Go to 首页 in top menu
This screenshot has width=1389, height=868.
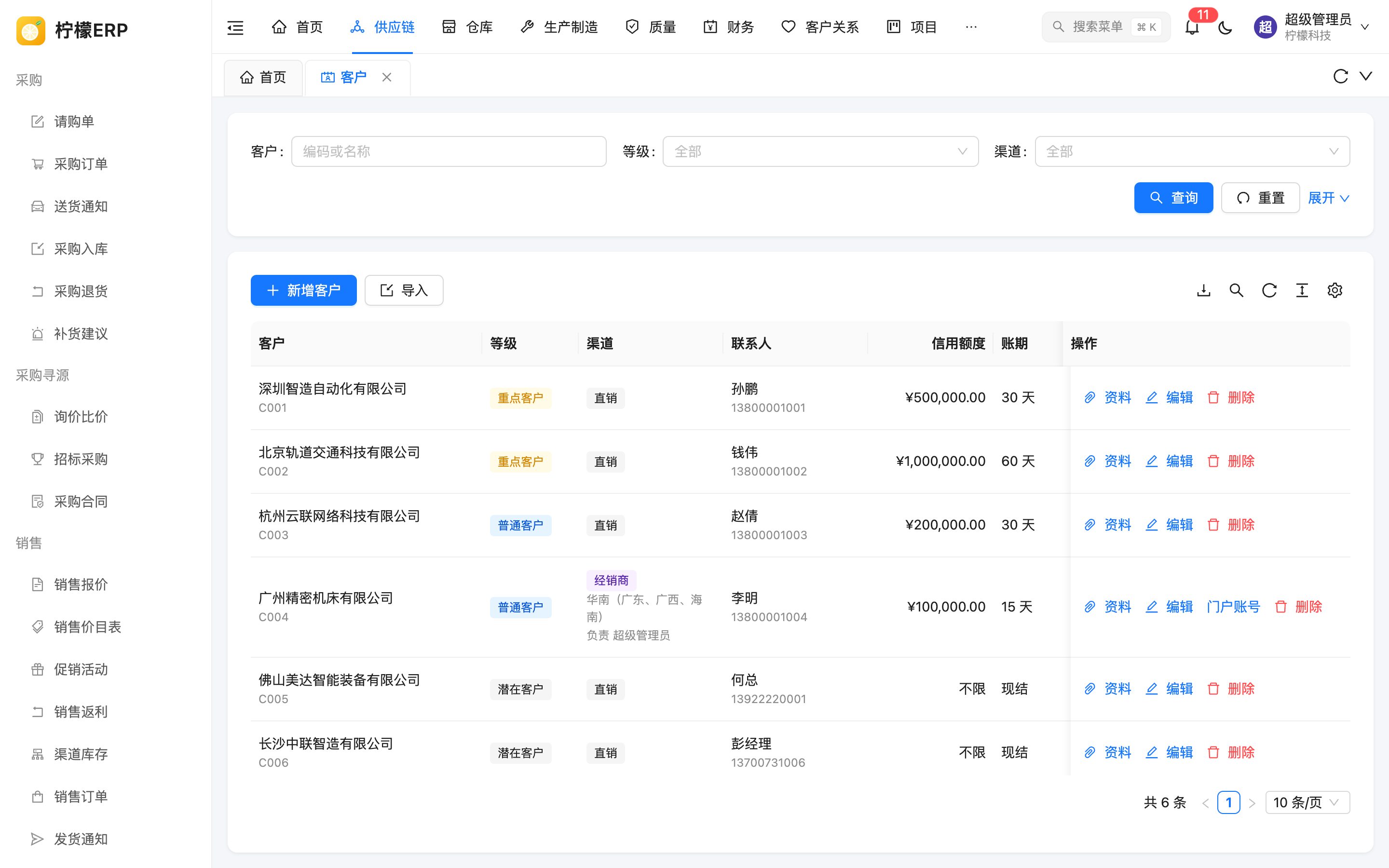tap(297, 27)
